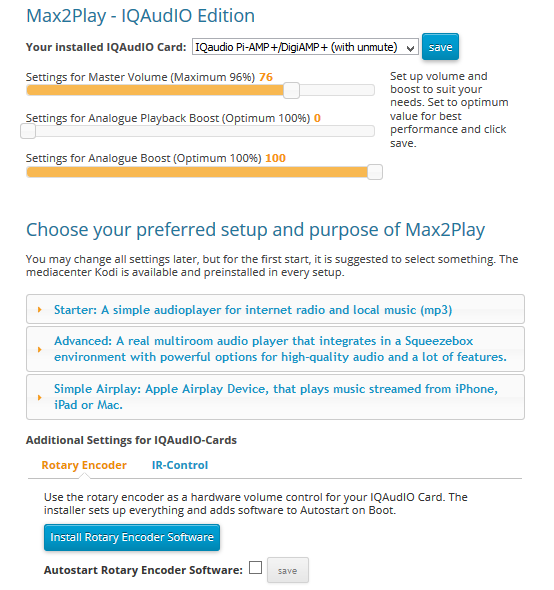The image size is (554, 590).
Task: Click the Master Volume slider handle
Action: point(291,91)
